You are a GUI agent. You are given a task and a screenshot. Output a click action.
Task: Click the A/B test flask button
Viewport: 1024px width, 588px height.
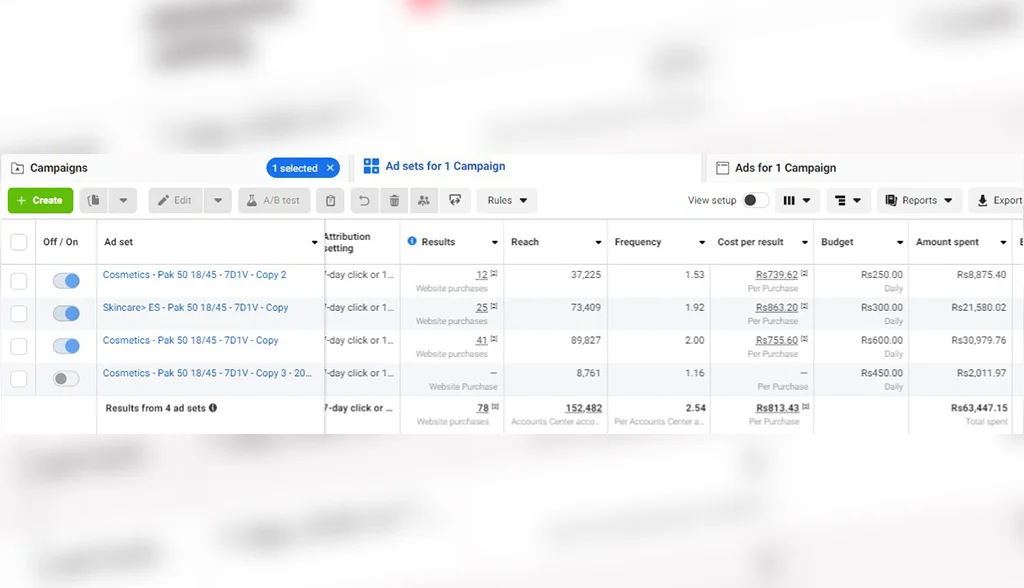[x=274, y=200]
